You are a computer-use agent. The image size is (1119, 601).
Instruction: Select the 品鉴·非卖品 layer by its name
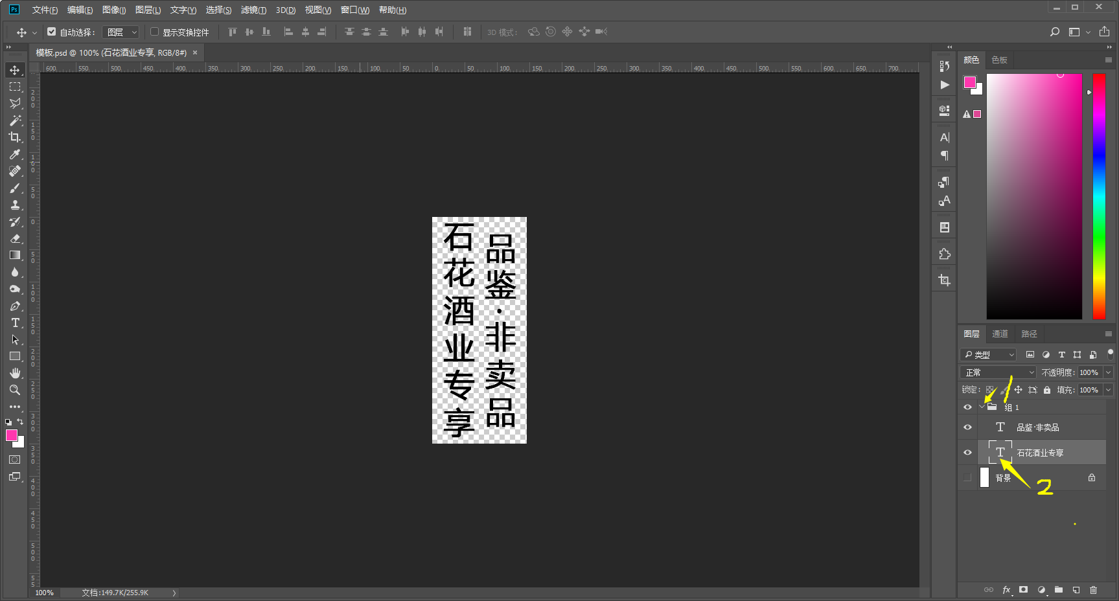pyautogui.click(x=1038, y=428)
